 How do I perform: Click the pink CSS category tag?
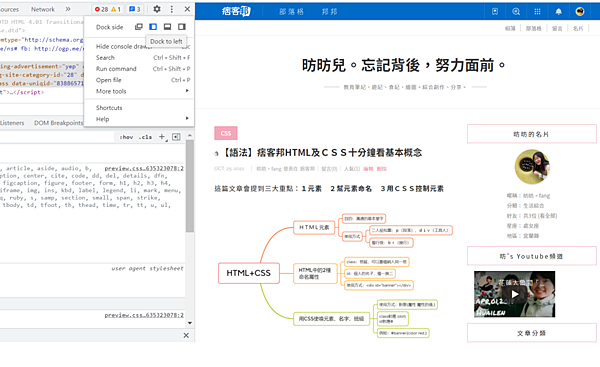click(226, 133)
